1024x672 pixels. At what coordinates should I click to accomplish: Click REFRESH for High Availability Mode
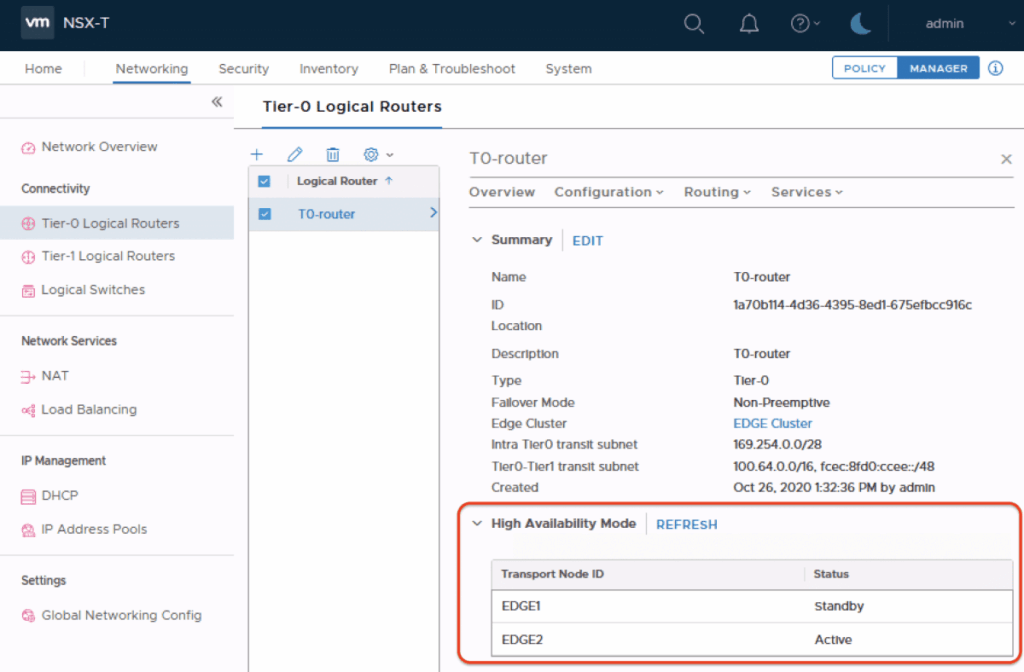(686, 524)
